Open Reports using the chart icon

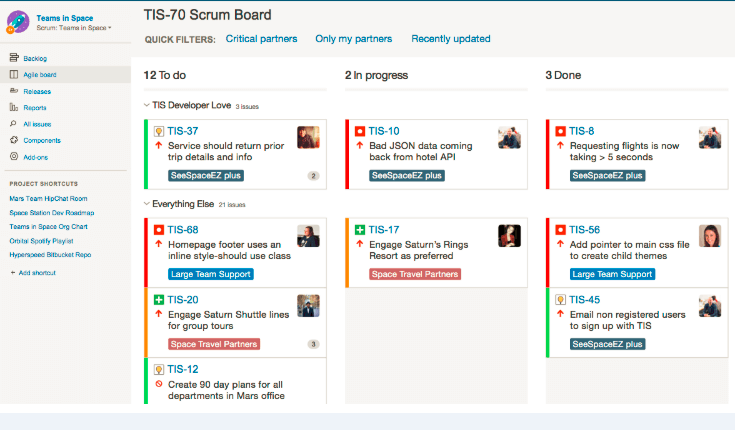click(14, 107)
